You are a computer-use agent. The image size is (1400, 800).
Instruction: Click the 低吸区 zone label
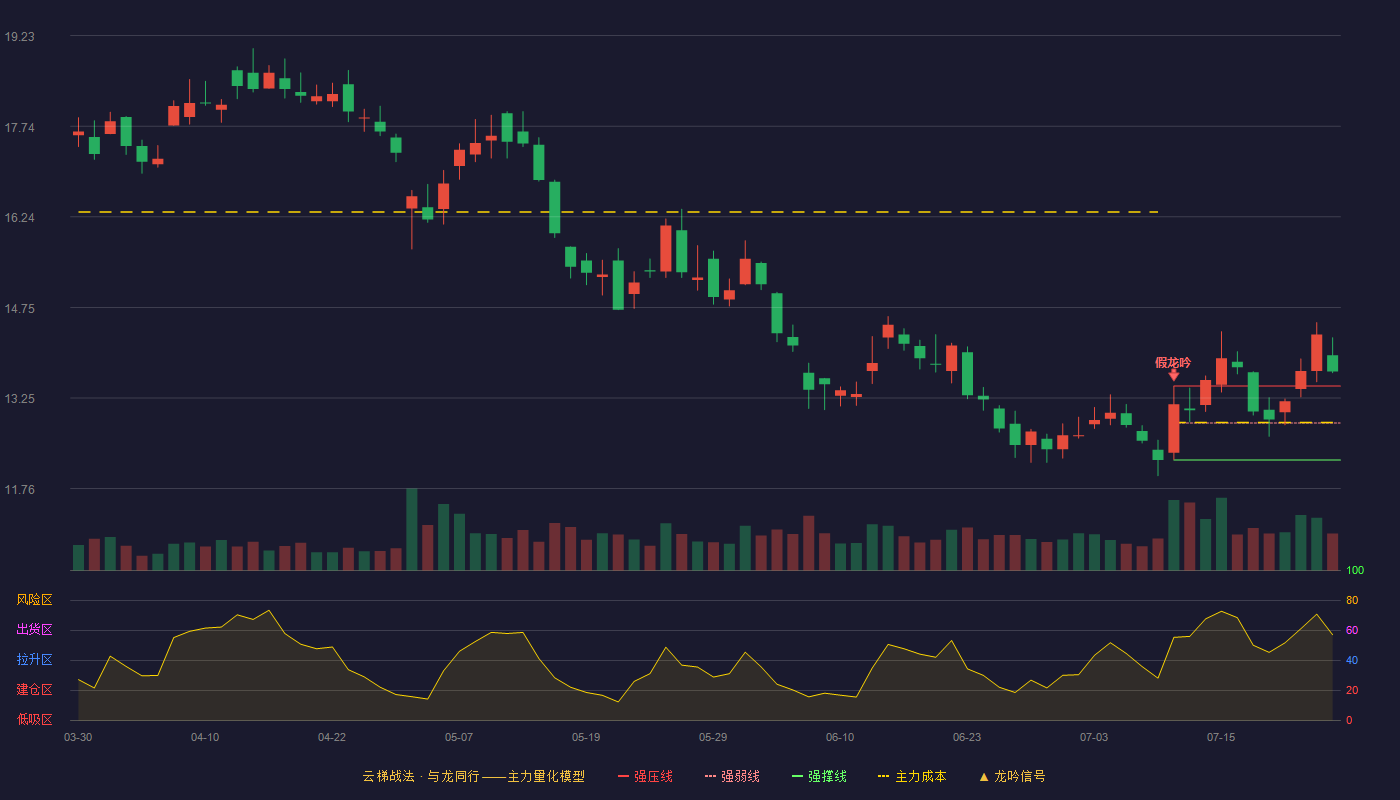(x=34, y=720)
